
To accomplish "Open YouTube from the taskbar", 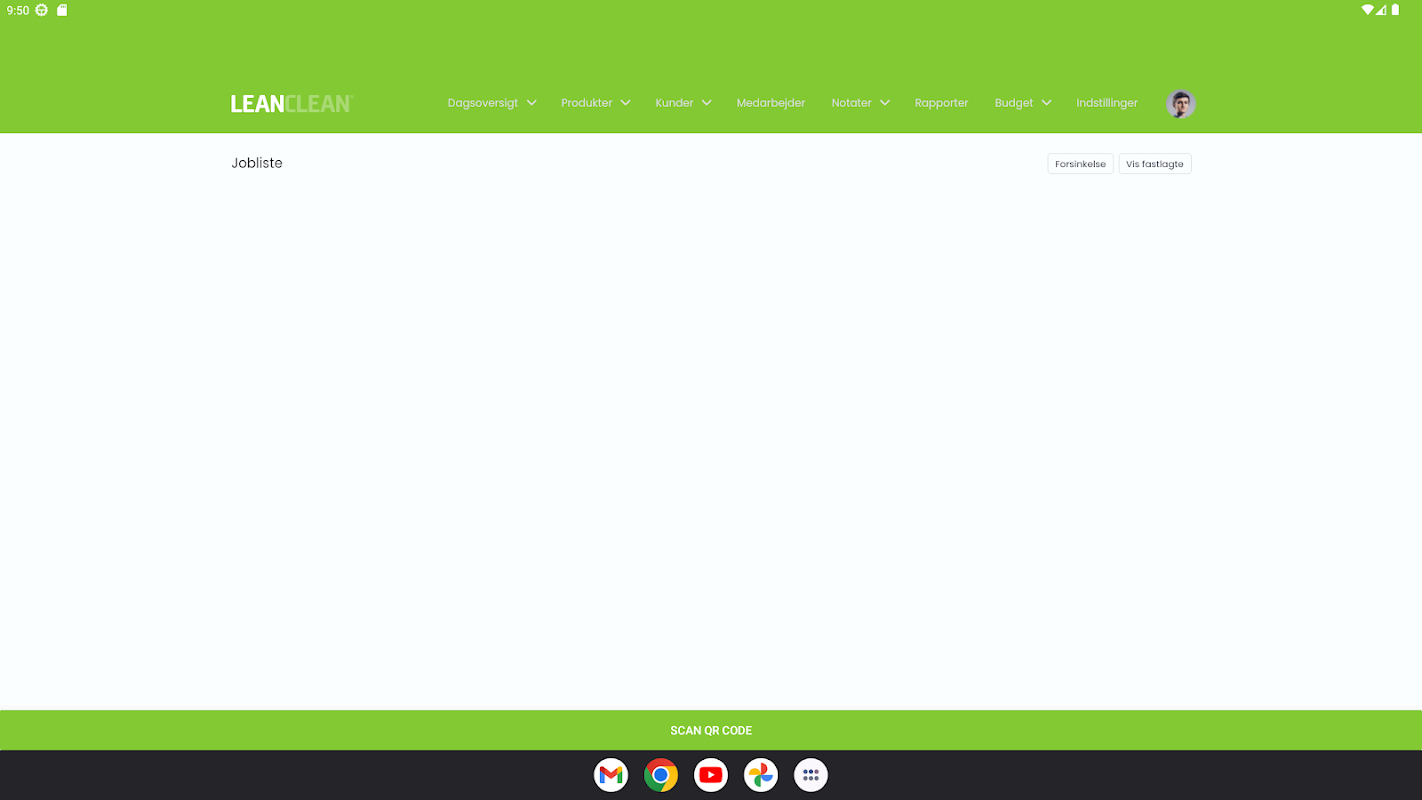I will click(x=711, y=775).
